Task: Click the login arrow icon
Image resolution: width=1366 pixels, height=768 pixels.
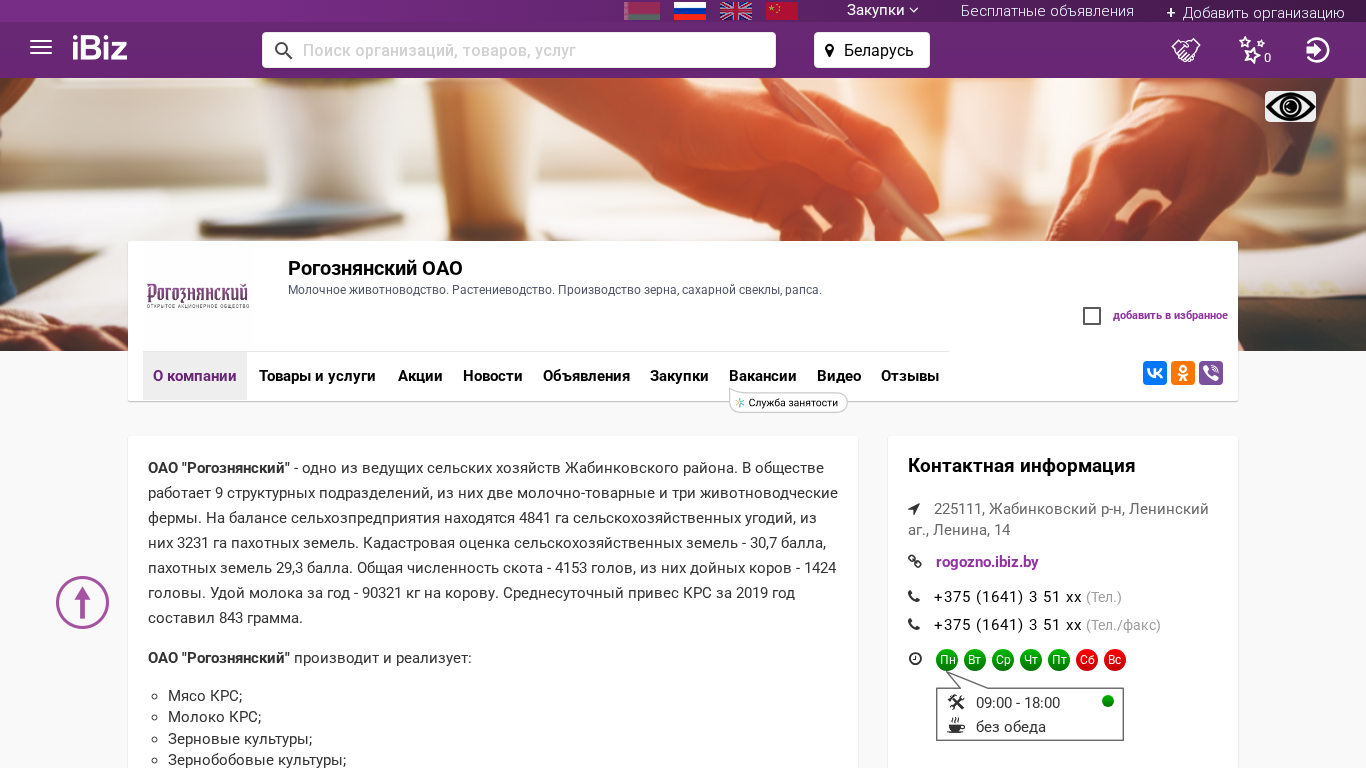Action: click(x=1318, y=50)
